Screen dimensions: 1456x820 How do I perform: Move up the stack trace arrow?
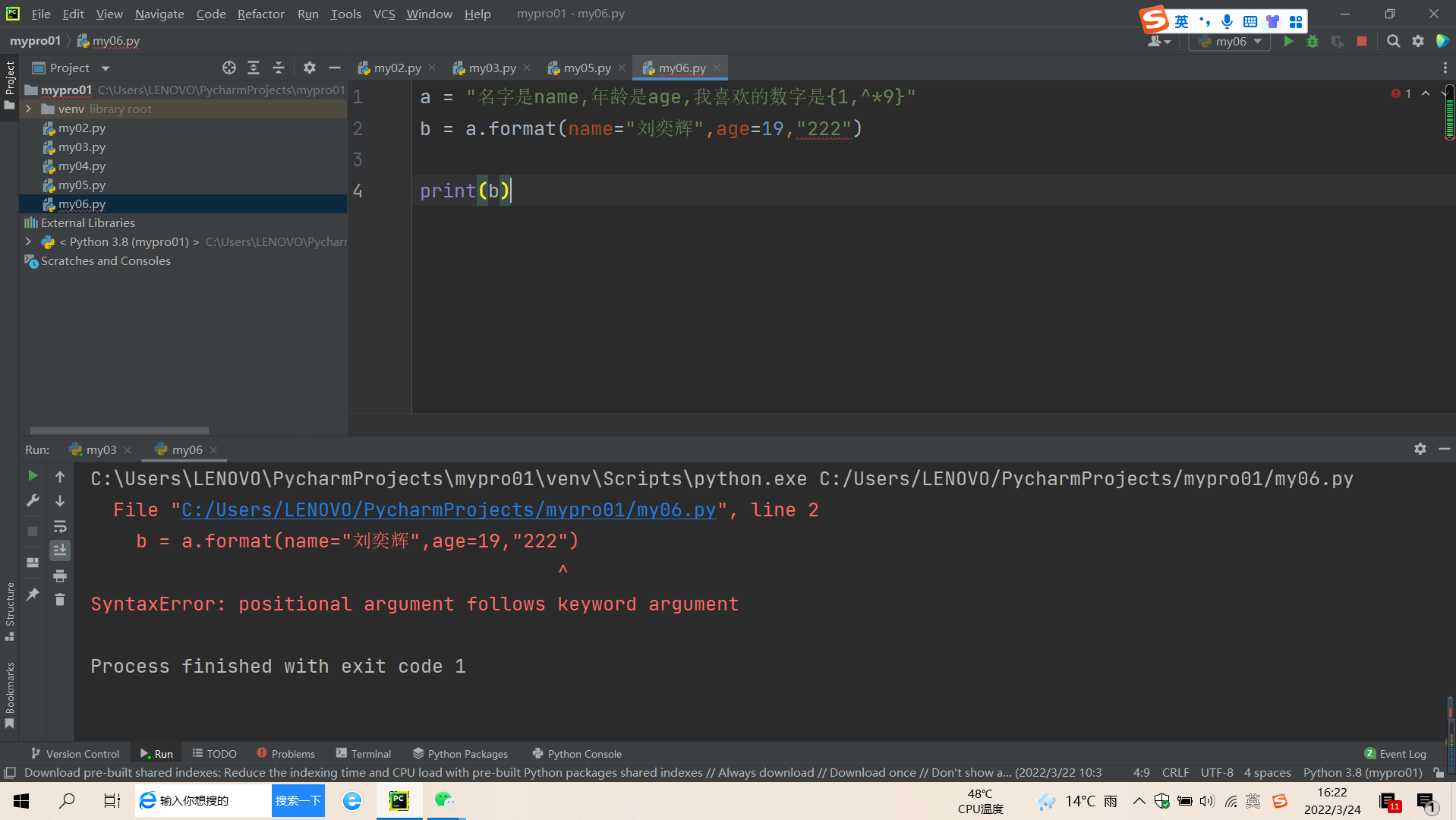click(x=60, y=477)
